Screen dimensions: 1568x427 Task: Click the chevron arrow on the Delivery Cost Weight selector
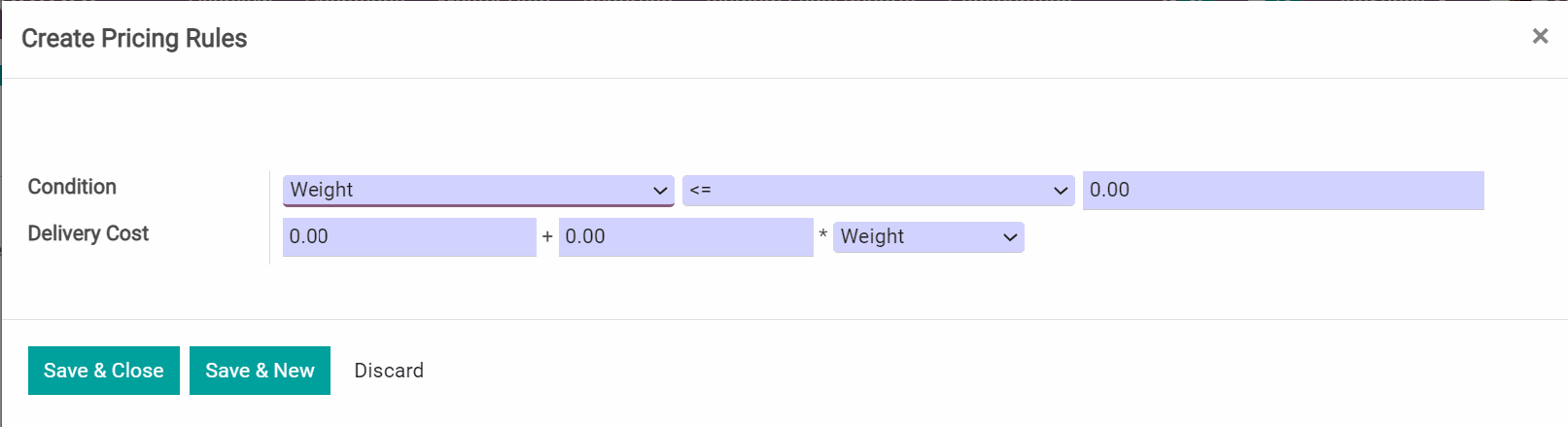(x=1010, y=237)
